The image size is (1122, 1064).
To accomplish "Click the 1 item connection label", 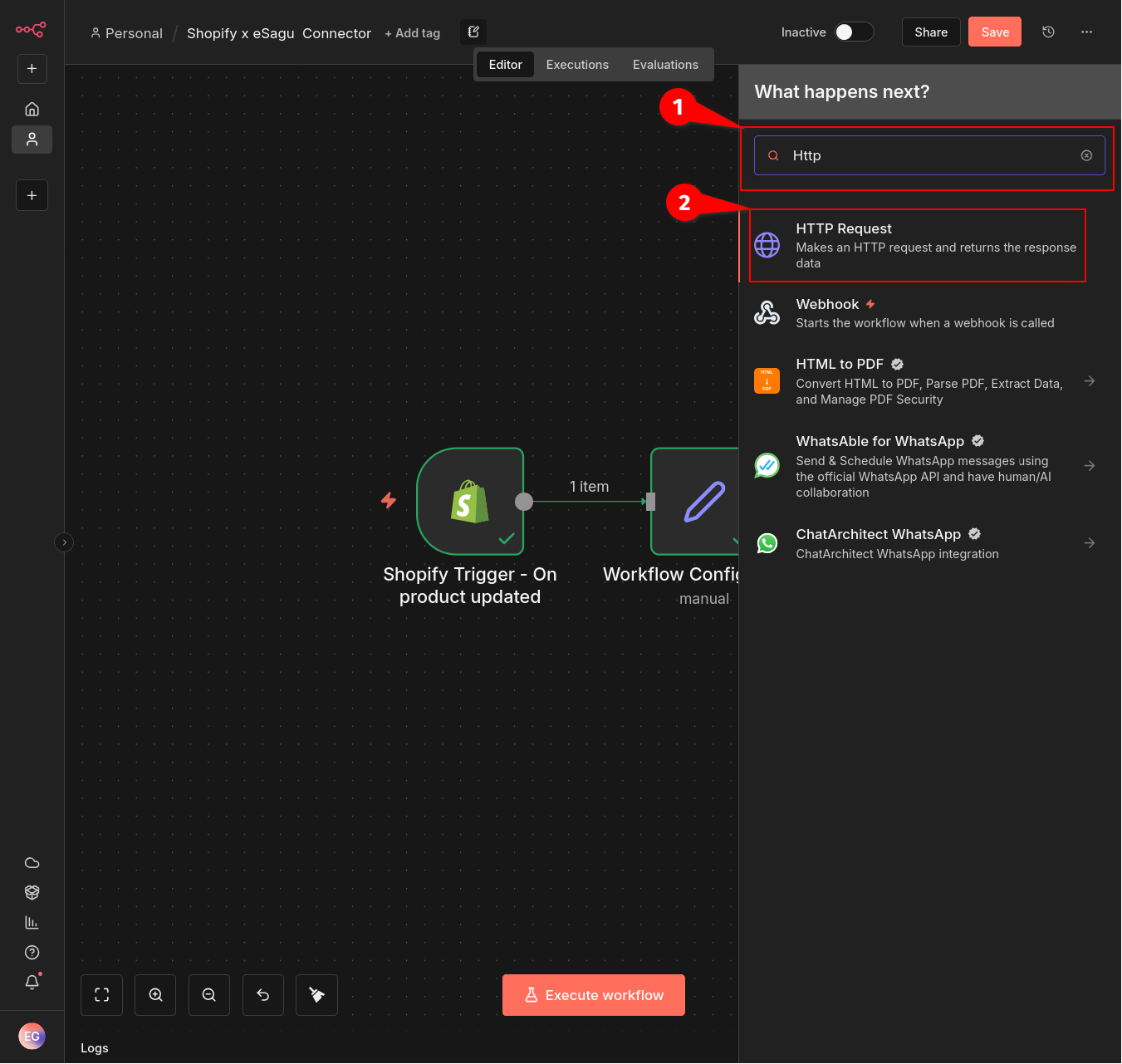I will click(589, 487).
